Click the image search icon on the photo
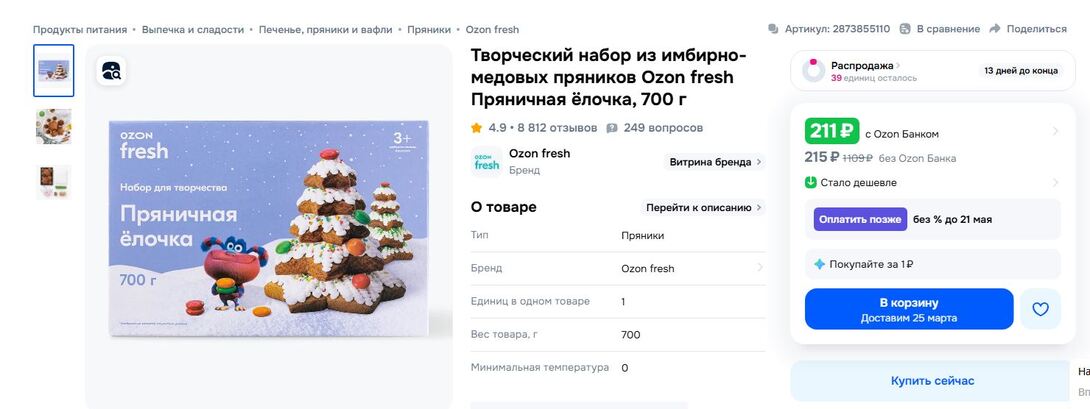The image size is (1090, 409). 111,70
